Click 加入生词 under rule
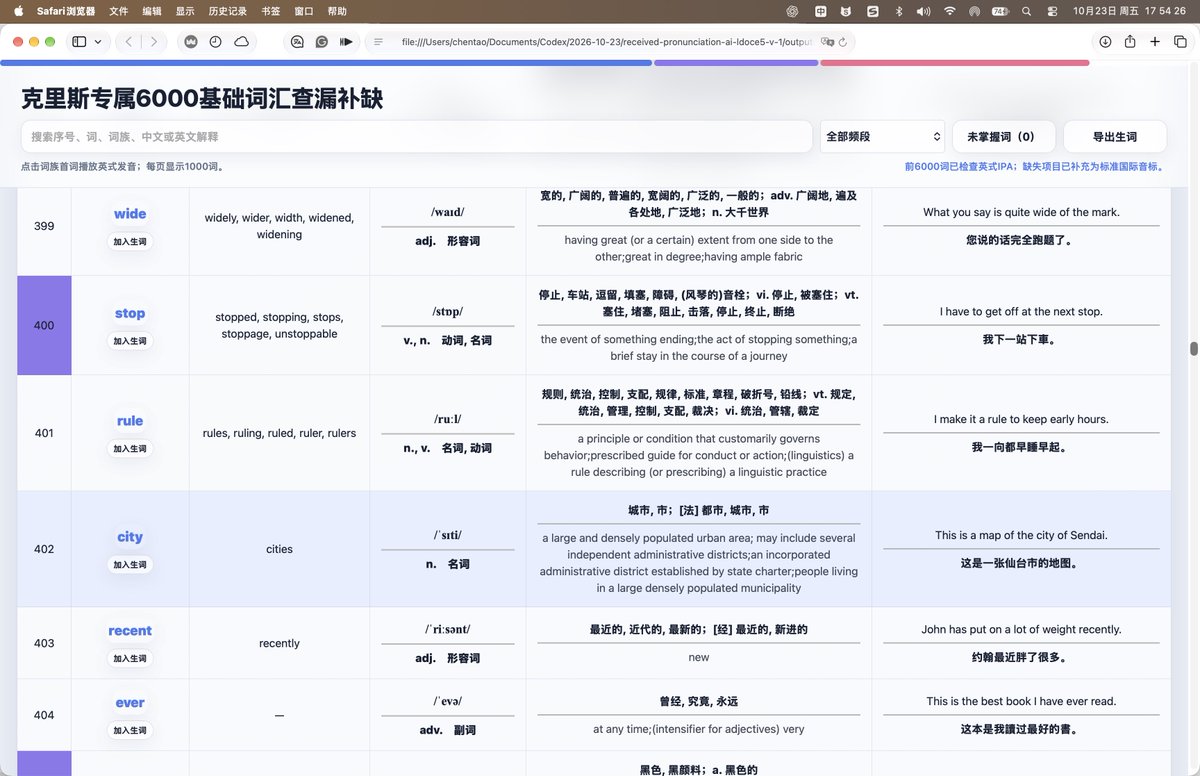The width and height of the screenshot is (1200, 776). coord(130,448)
